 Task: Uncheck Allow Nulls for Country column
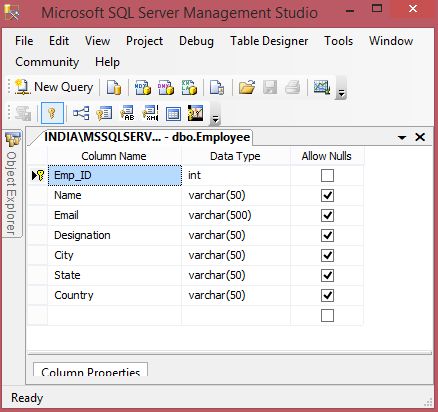point(327,295)
